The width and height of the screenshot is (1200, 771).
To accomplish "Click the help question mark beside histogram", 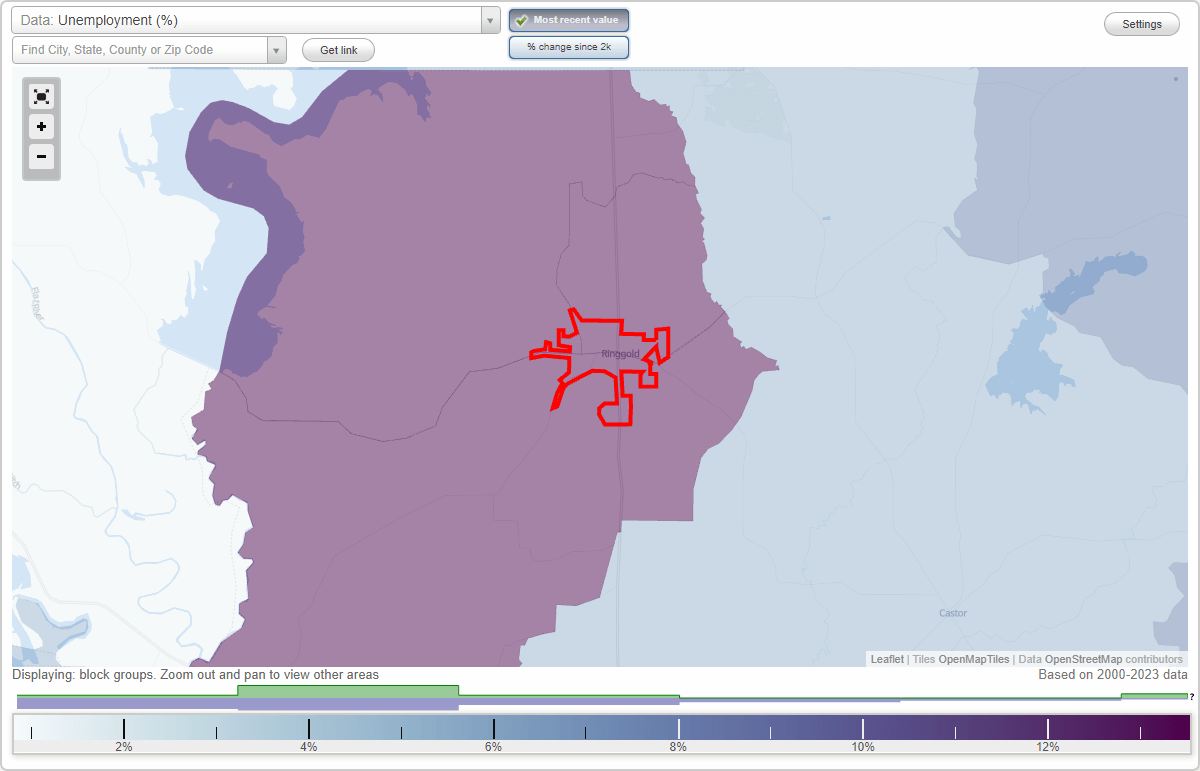I will (1192, 696).
